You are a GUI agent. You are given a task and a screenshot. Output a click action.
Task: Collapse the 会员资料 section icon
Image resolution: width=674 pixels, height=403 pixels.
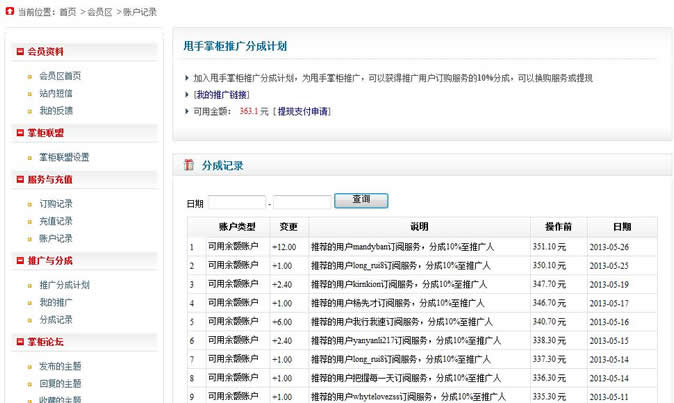(x=20, y=52)
